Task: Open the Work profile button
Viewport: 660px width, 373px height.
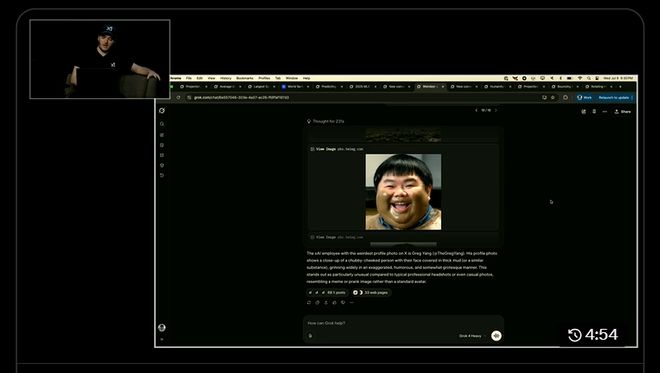Action: coord(584,97)
